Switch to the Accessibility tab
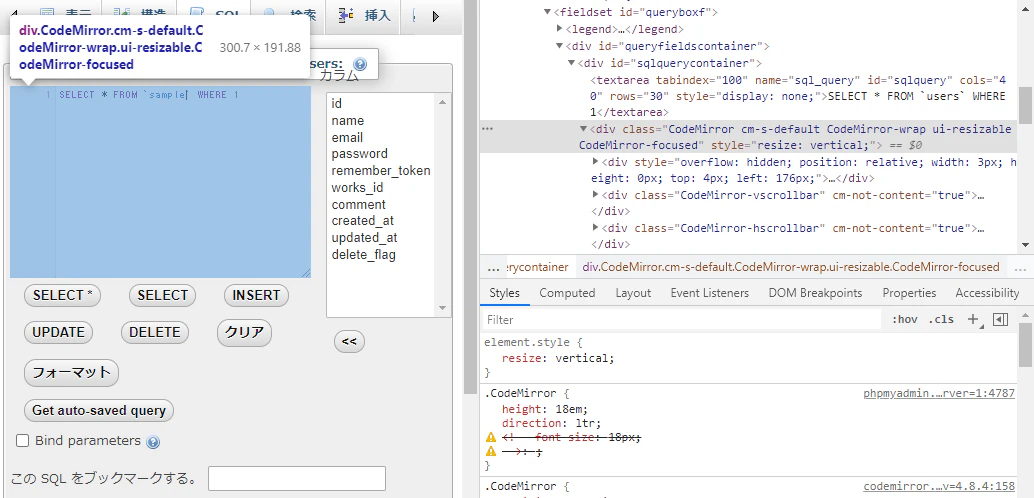The width and height of the screenshot is (1034, 498). (987, 293)
